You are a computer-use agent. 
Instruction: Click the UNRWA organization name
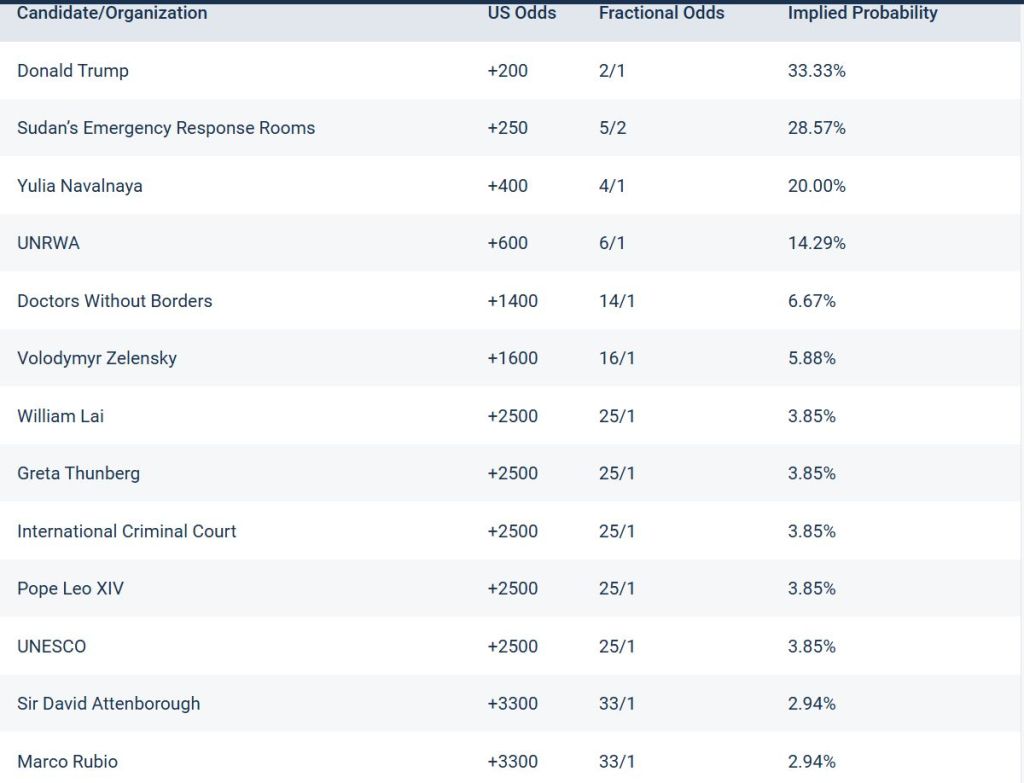click(x=48, y=243)
